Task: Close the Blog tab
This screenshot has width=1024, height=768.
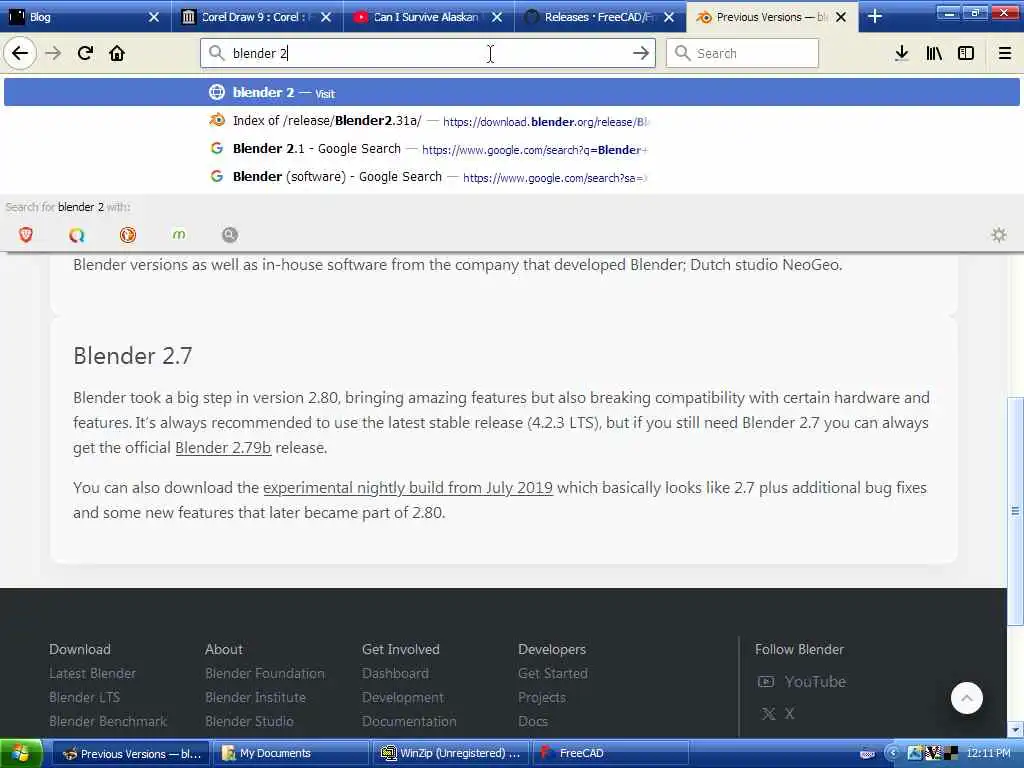Action: coord(154,17)
